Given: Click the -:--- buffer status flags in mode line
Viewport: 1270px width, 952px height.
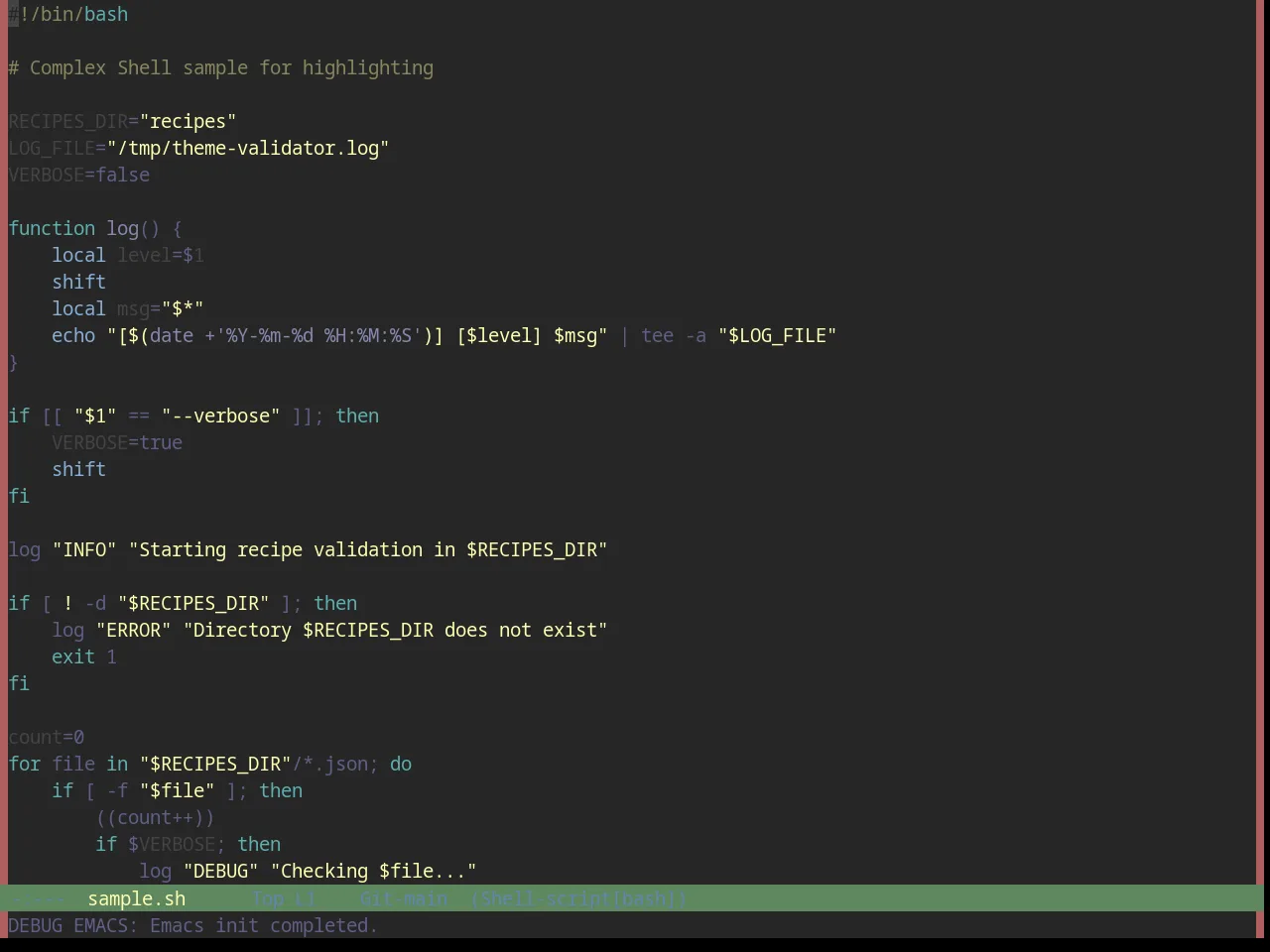Looking at the screenshot, I should point(40,898).
